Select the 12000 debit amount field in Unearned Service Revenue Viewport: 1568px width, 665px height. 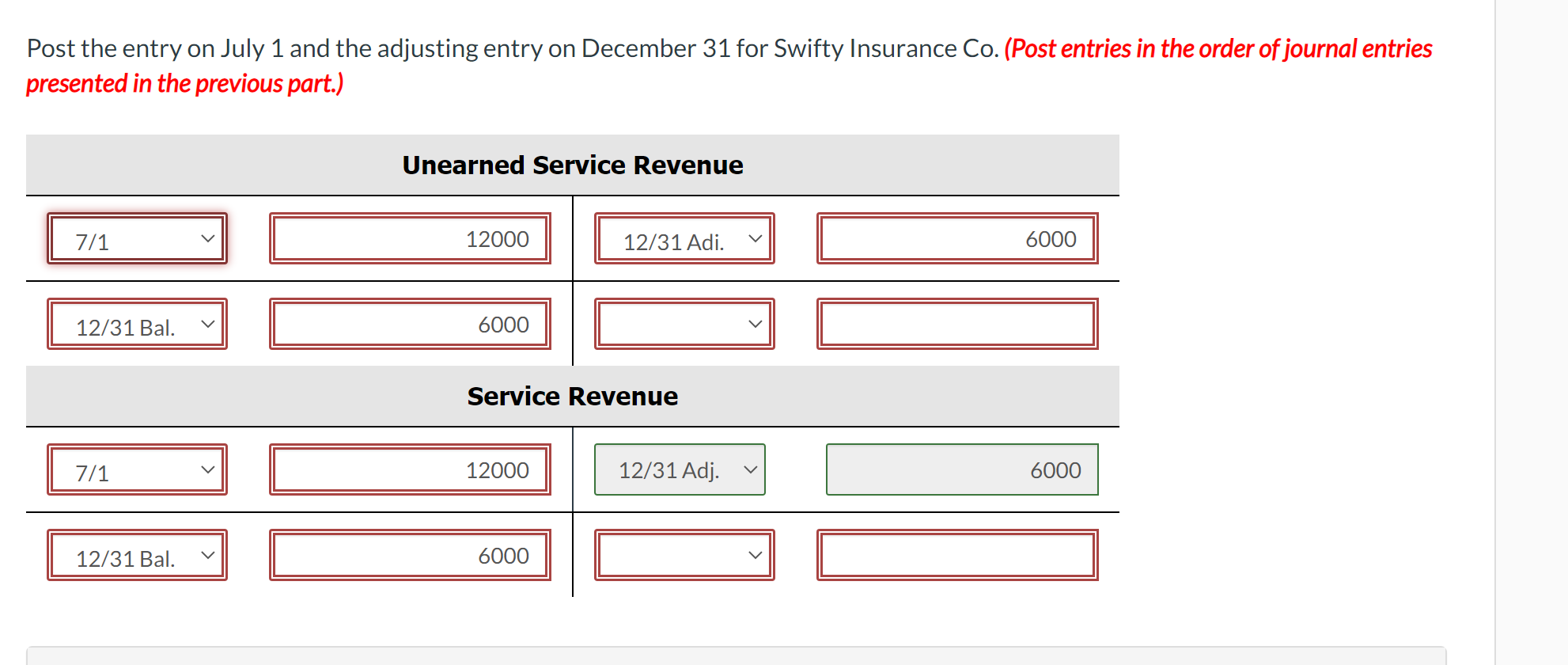pyautogui.click(x=409, y=238)
